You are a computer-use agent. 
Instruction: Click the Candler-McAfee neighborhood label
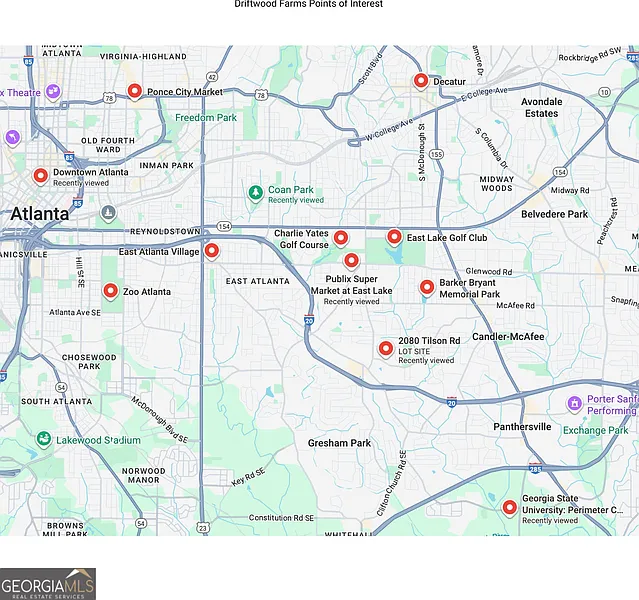tap(508, 337)
